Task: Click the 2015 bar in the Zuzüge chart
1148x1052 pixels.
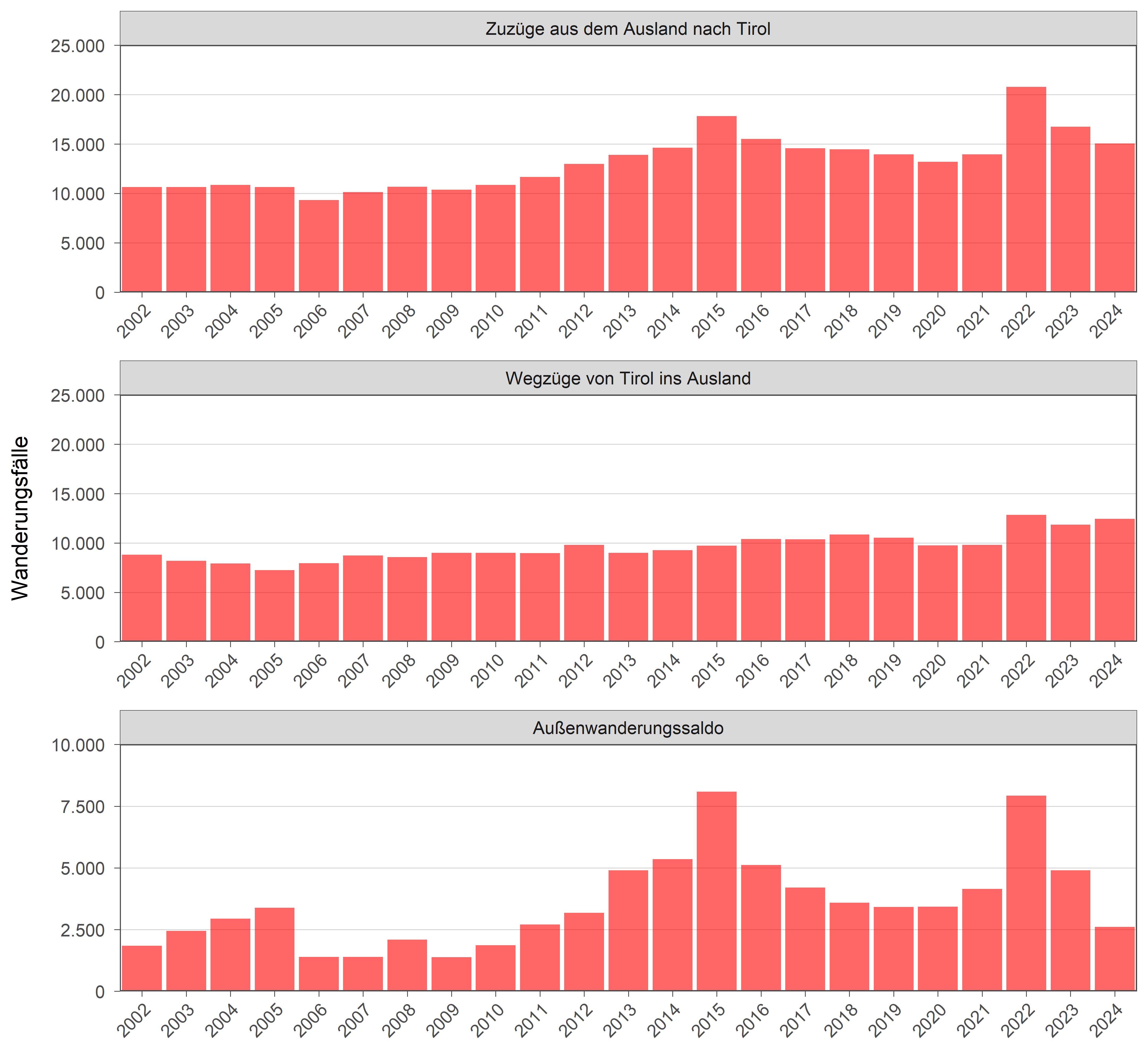Action: click(716, 204)
